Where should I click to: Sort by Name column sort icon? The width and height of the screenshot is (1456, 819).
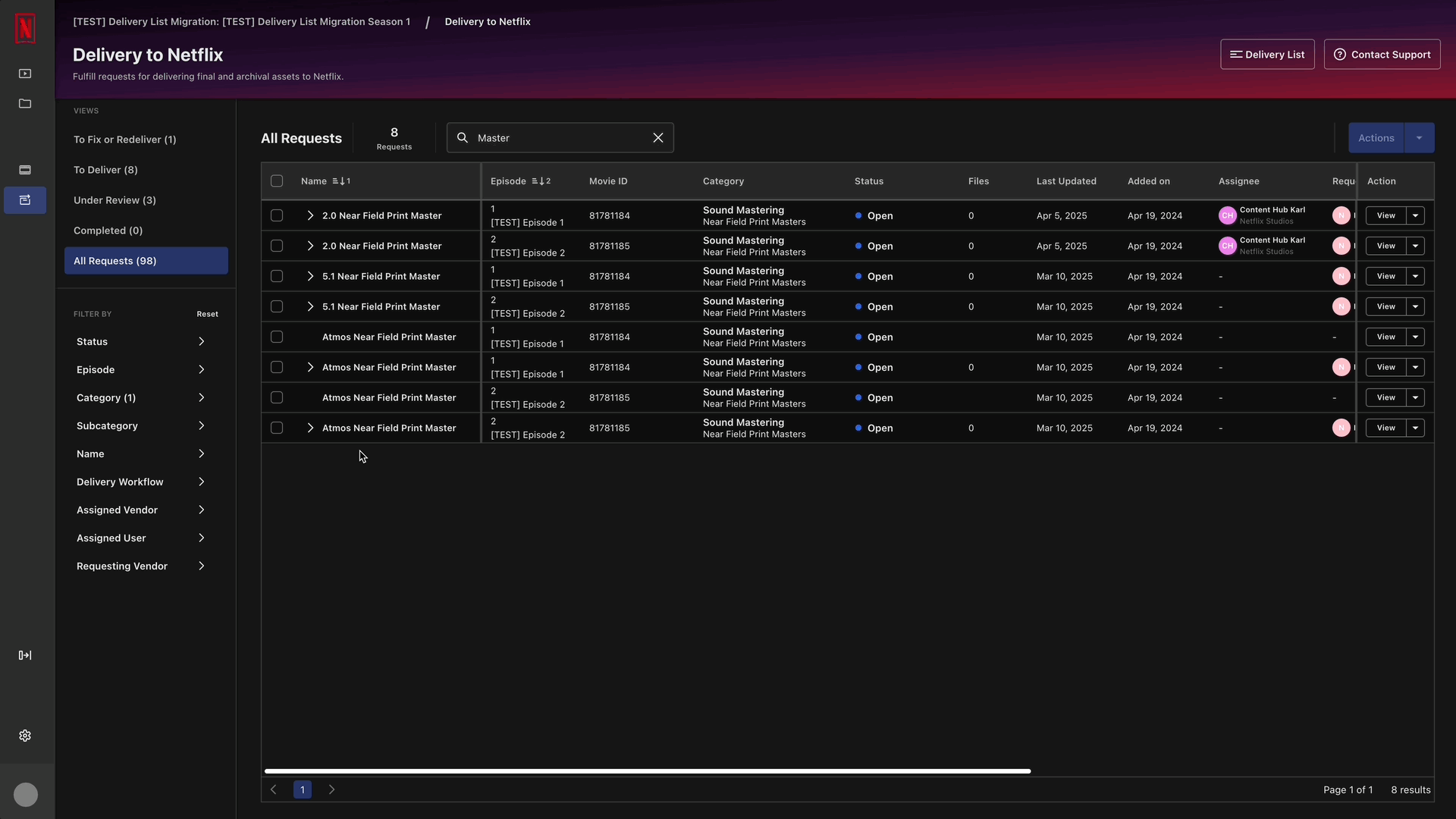tap(341, 181)
